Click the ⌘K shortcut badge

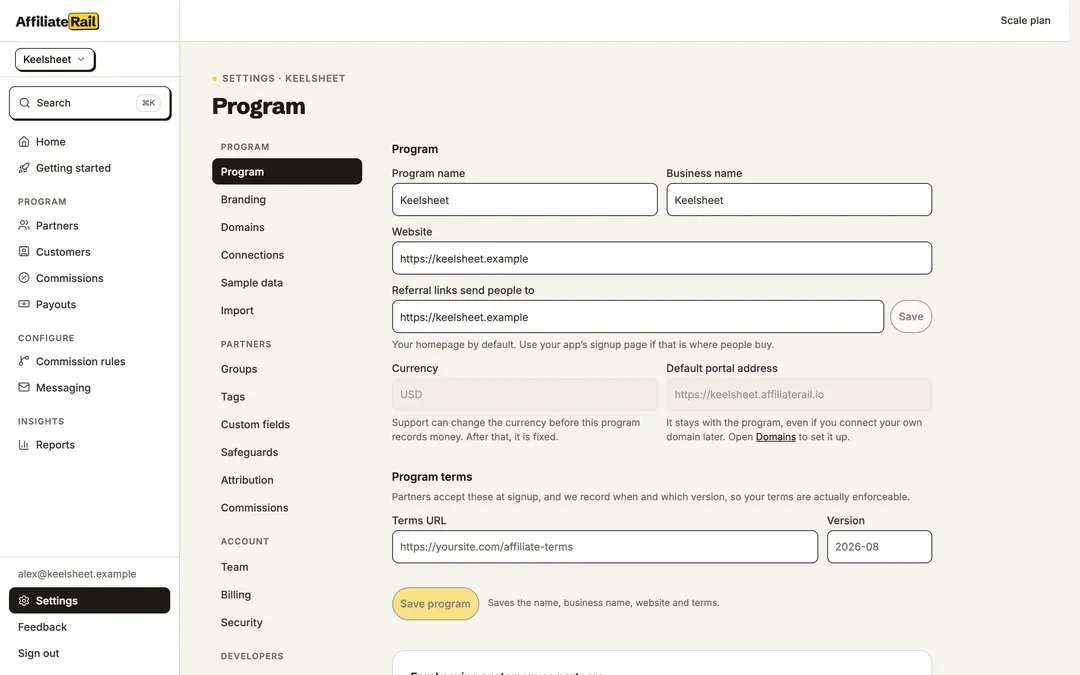coord(148,103)
